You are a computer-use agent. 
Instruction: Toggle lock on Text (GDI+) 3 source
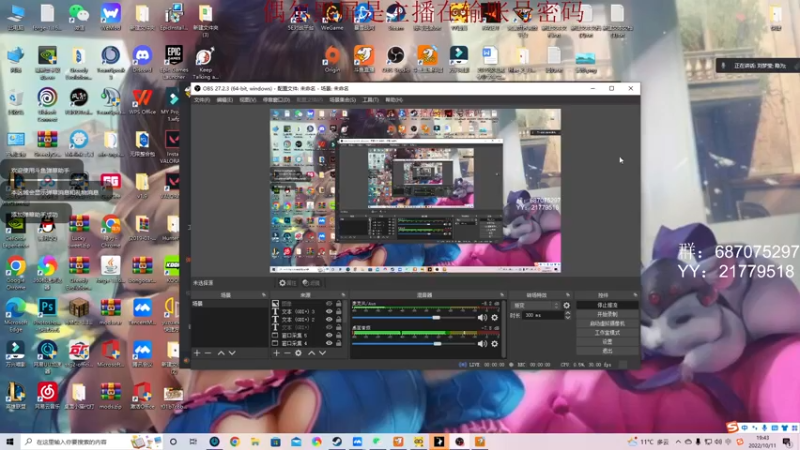(x=338, y=311)
